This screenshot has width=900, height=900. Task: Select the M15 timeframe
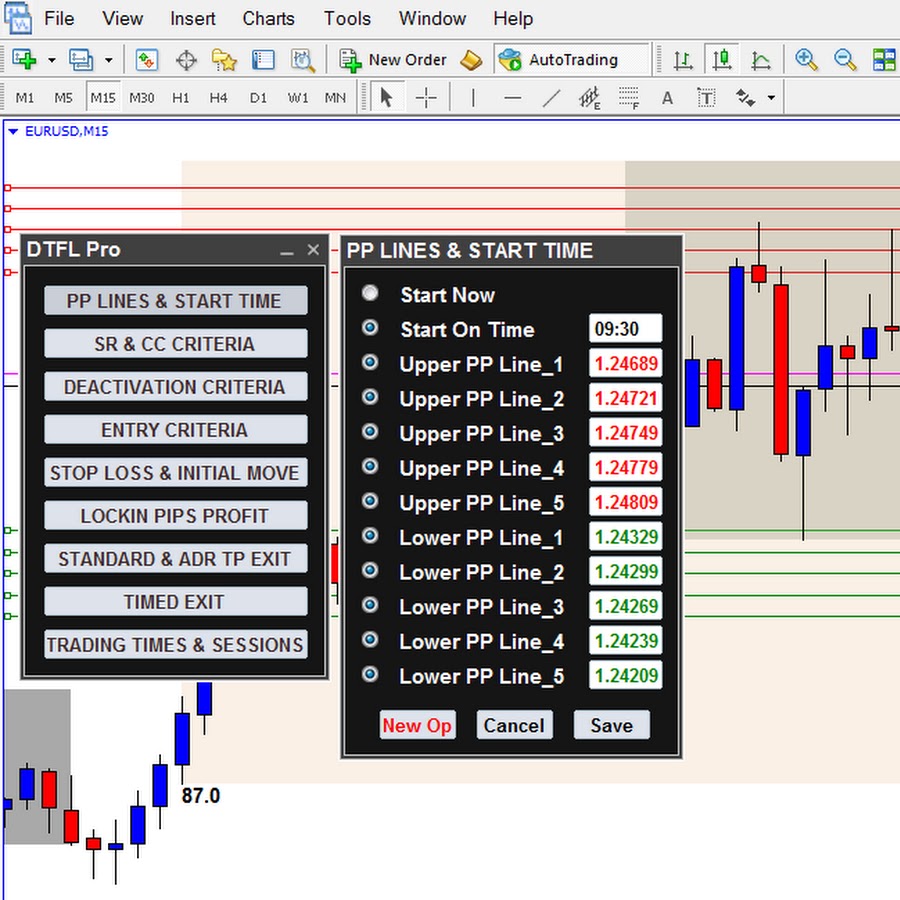pos(103,98)
